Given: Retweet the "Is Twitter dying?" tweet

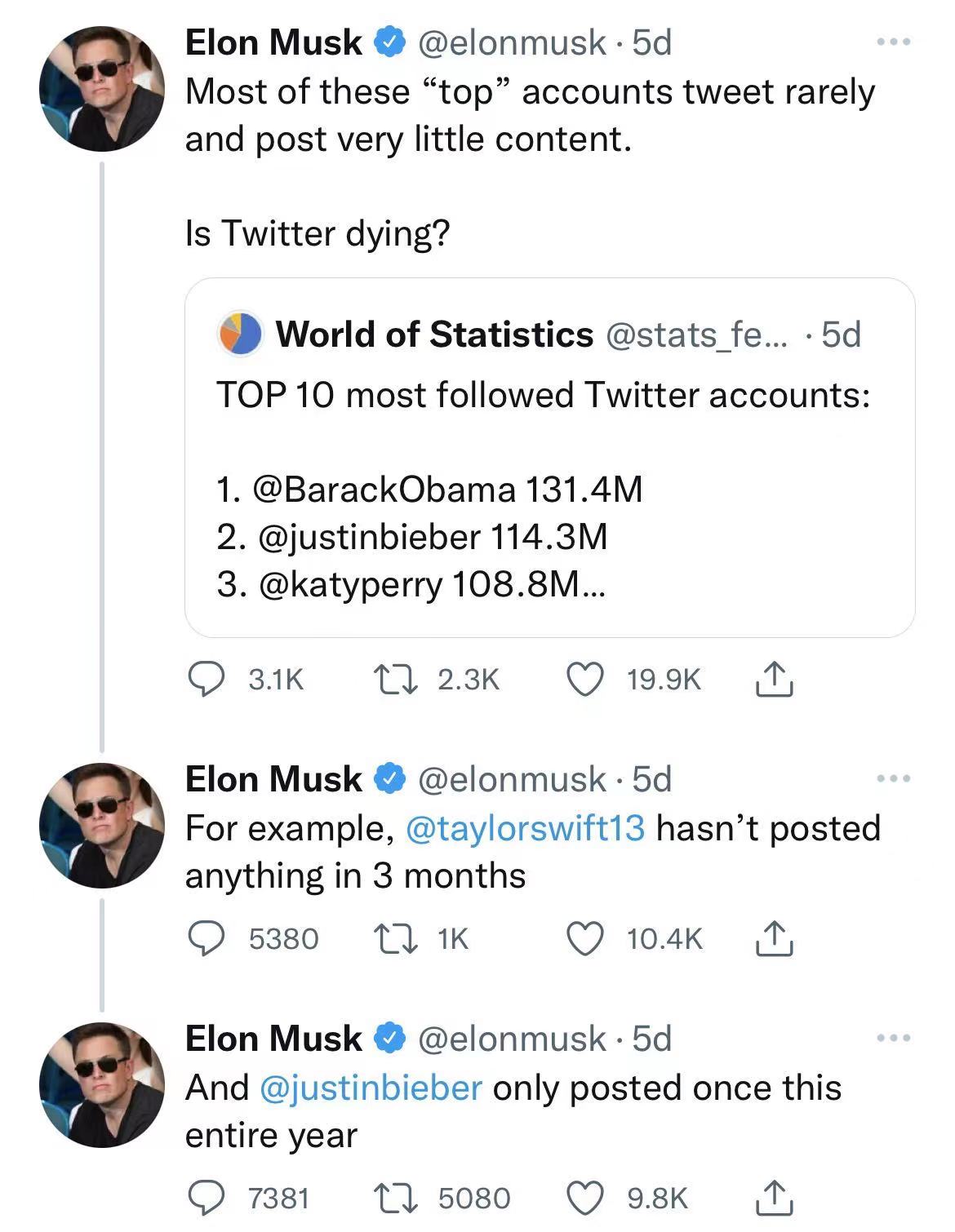Looking at the screenshot, I should tap(396, 680).
